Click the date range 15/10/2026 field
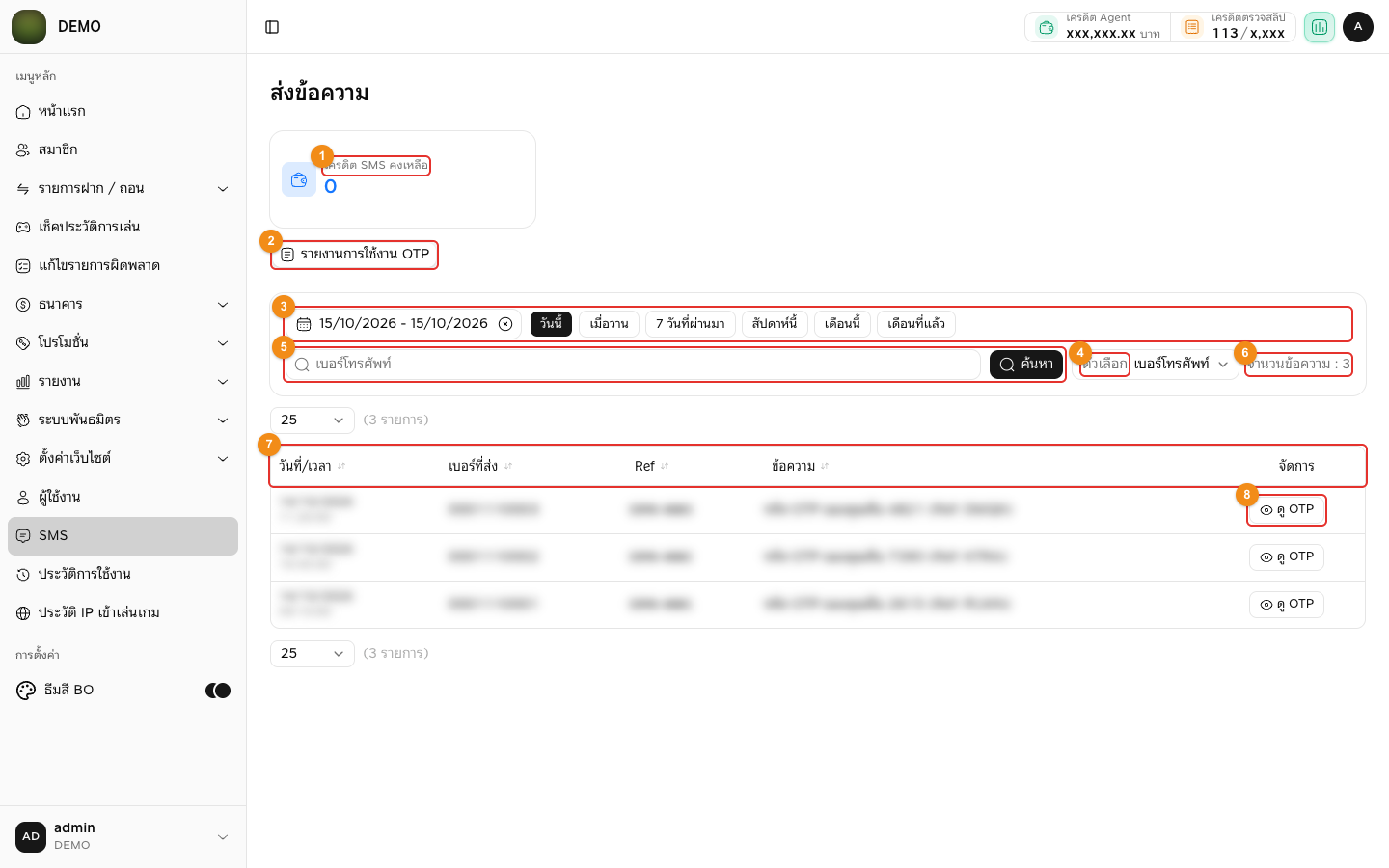The image size is (1389, 868). pyautogui.click(x=403, y=324)
